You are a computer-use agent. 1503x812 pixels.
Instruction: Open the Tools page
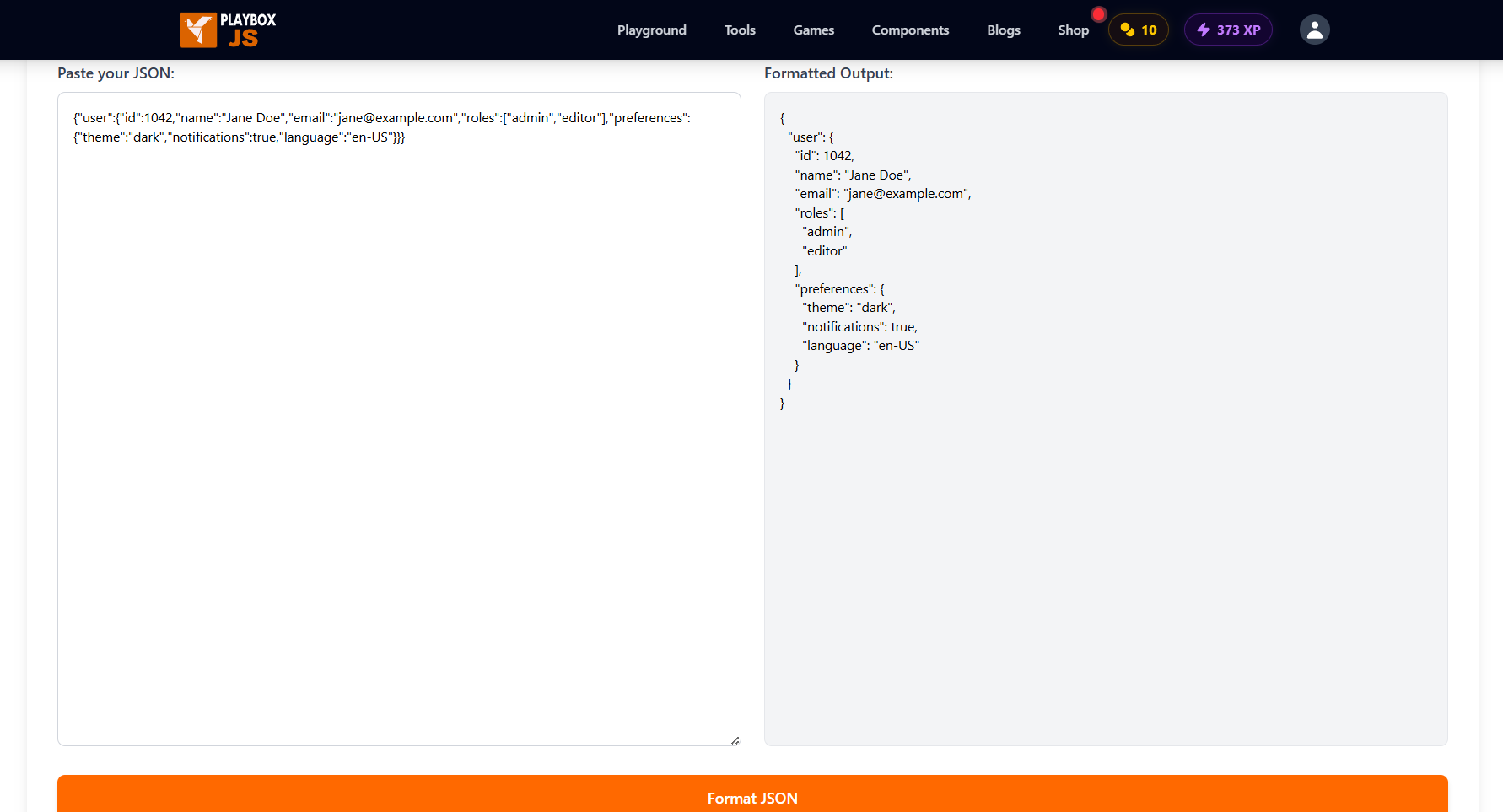[740, 30]
